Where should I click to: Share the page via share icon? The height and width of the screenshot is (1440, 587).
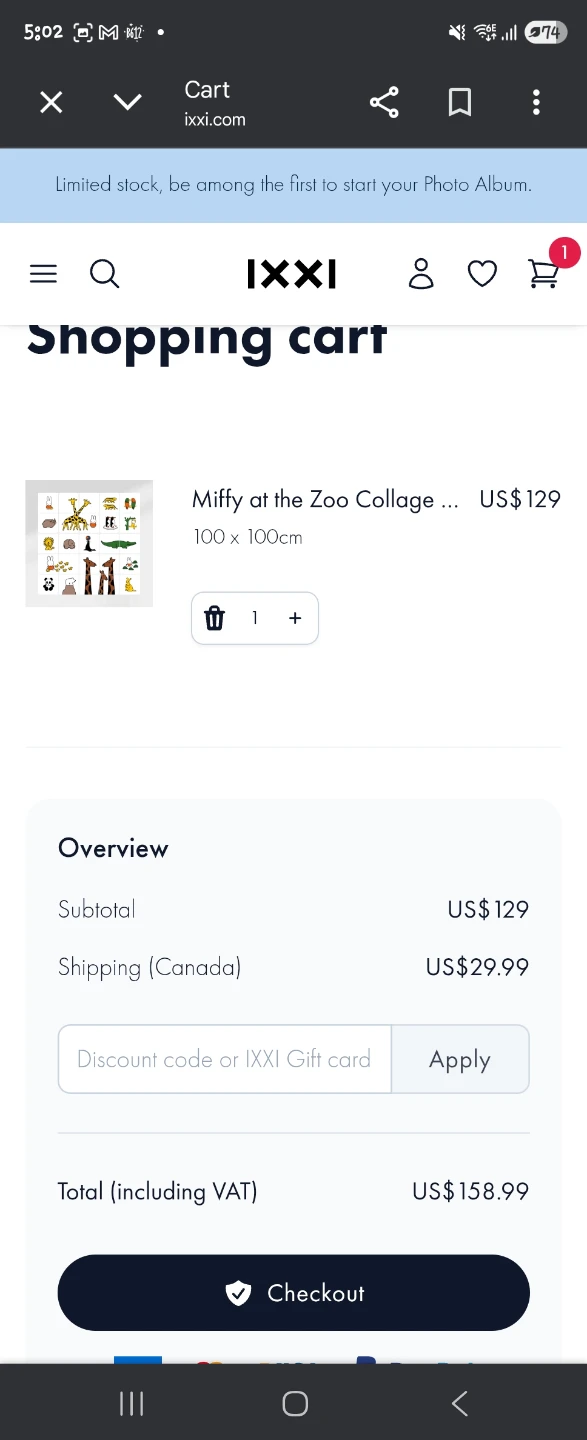384,102
